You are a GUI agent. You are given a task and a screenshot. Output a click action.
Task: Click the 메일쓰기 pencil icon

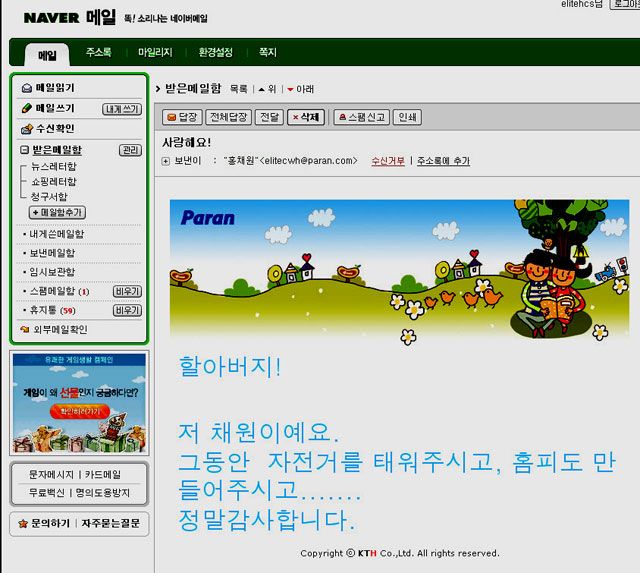pyautogui.click(x=27, y=108)
